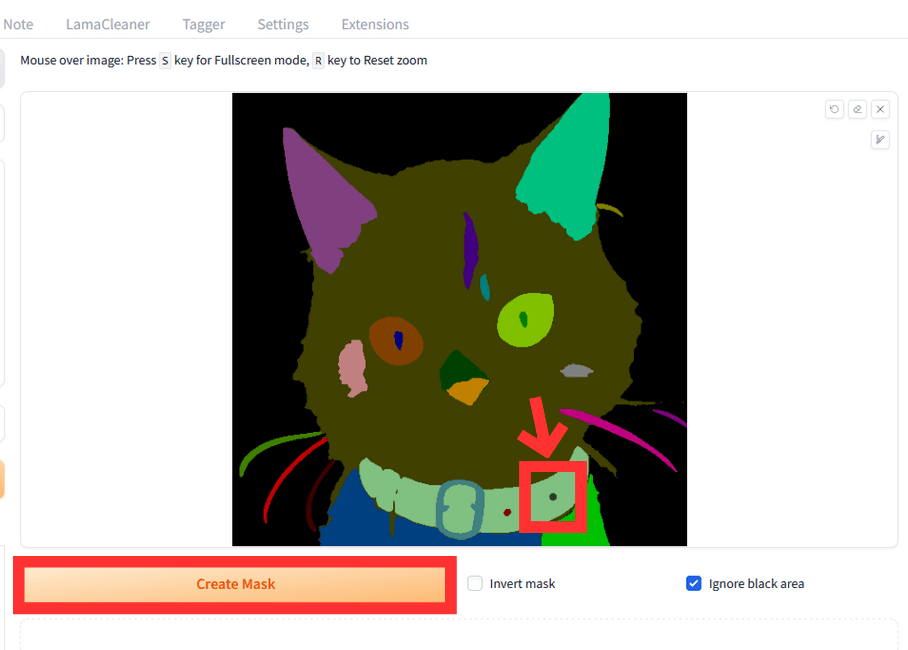
Task: Open the Extensions tab
Action: (x=375, y=24)
